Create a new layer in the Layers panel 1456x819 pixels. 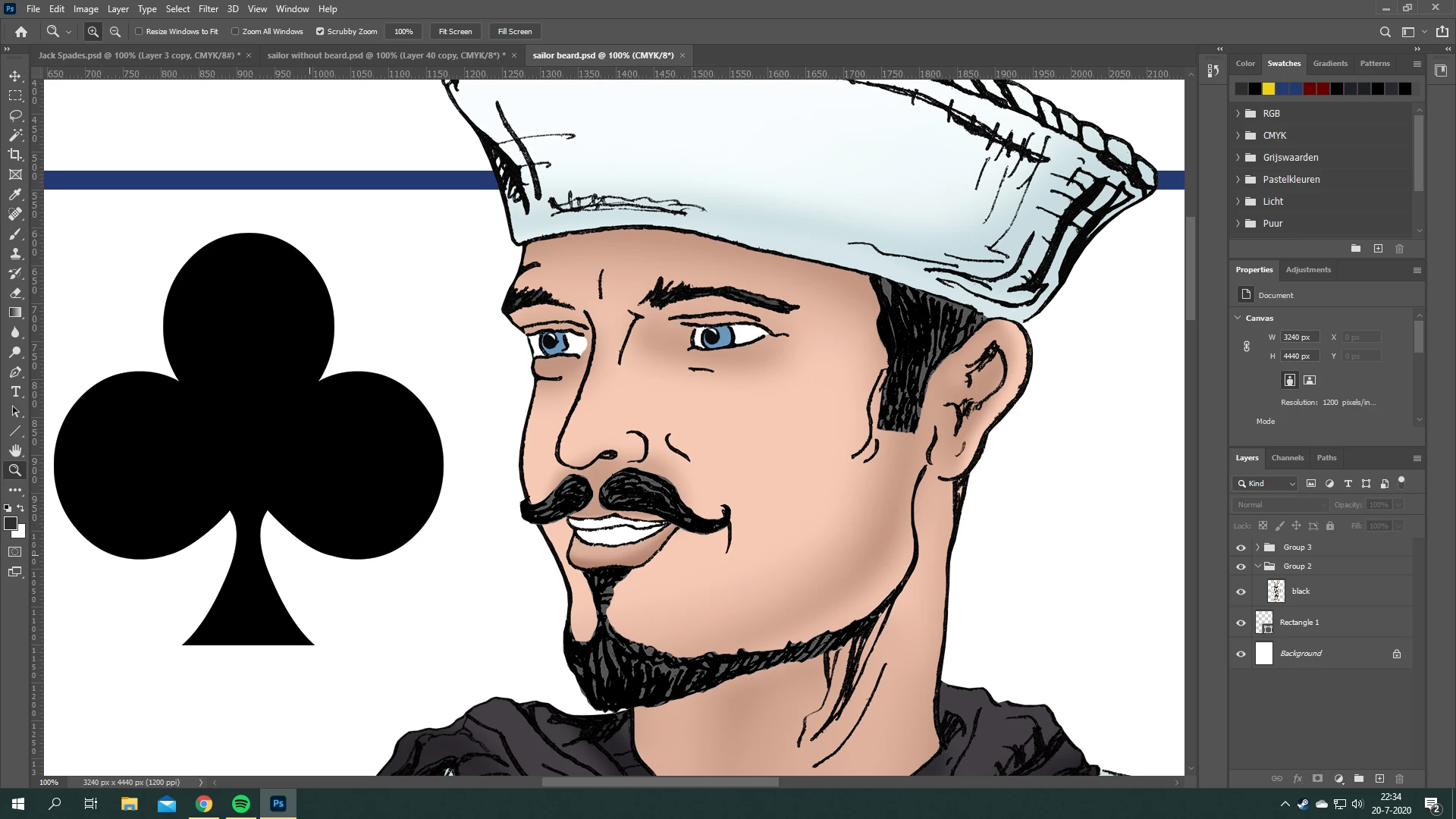pyautogui.click(x=1379, y=779)
